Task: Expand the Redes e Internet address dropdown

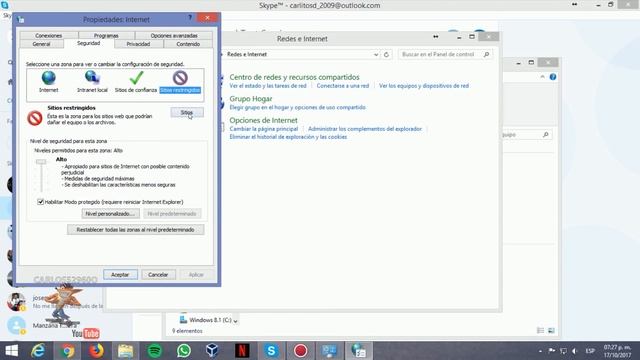Action: coord(376,54)
